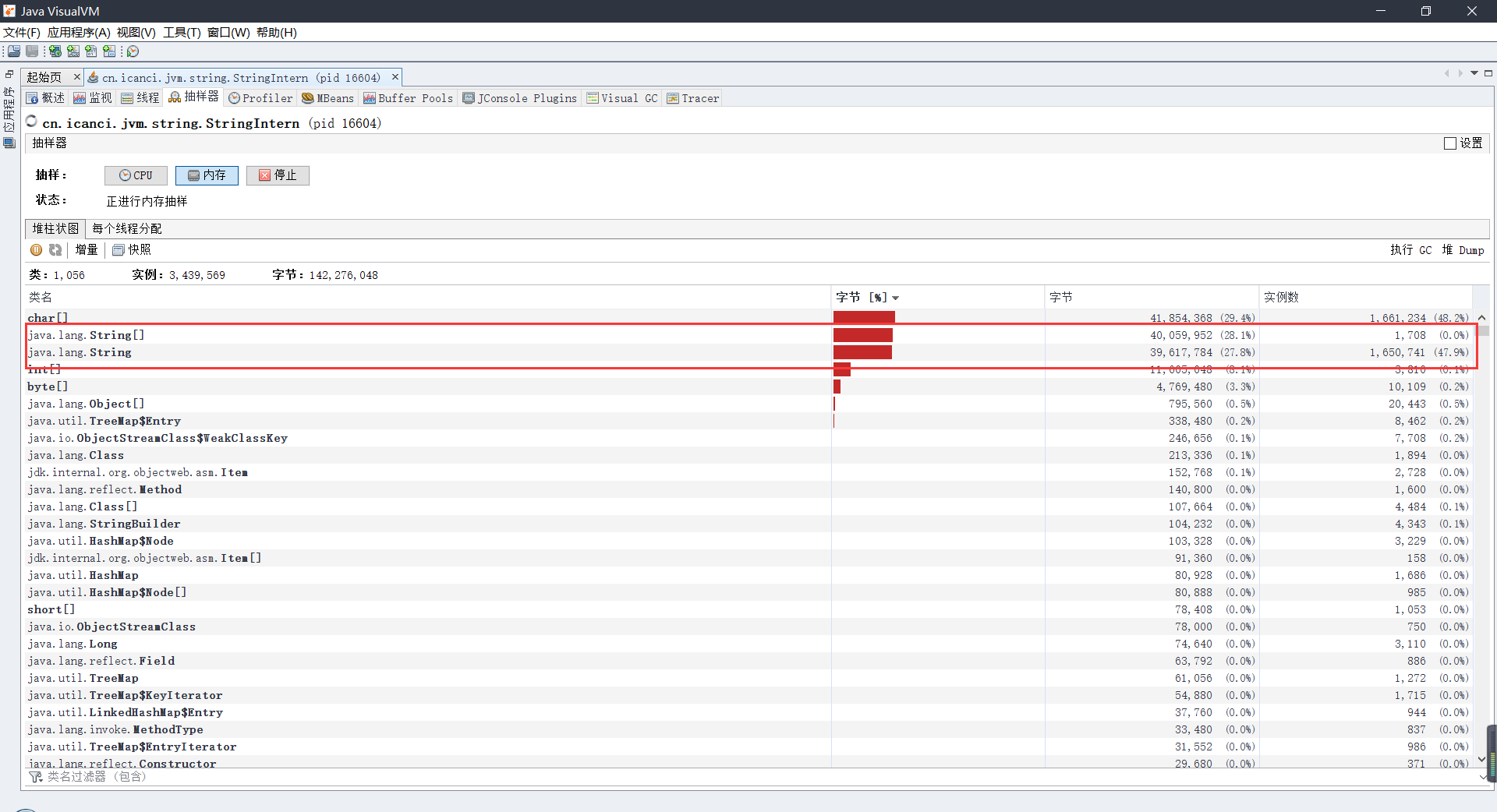Switch to the 概述 overview tab
This screenshot has width=1497, height=812.
pyautogui.click(x=46, y=98)
